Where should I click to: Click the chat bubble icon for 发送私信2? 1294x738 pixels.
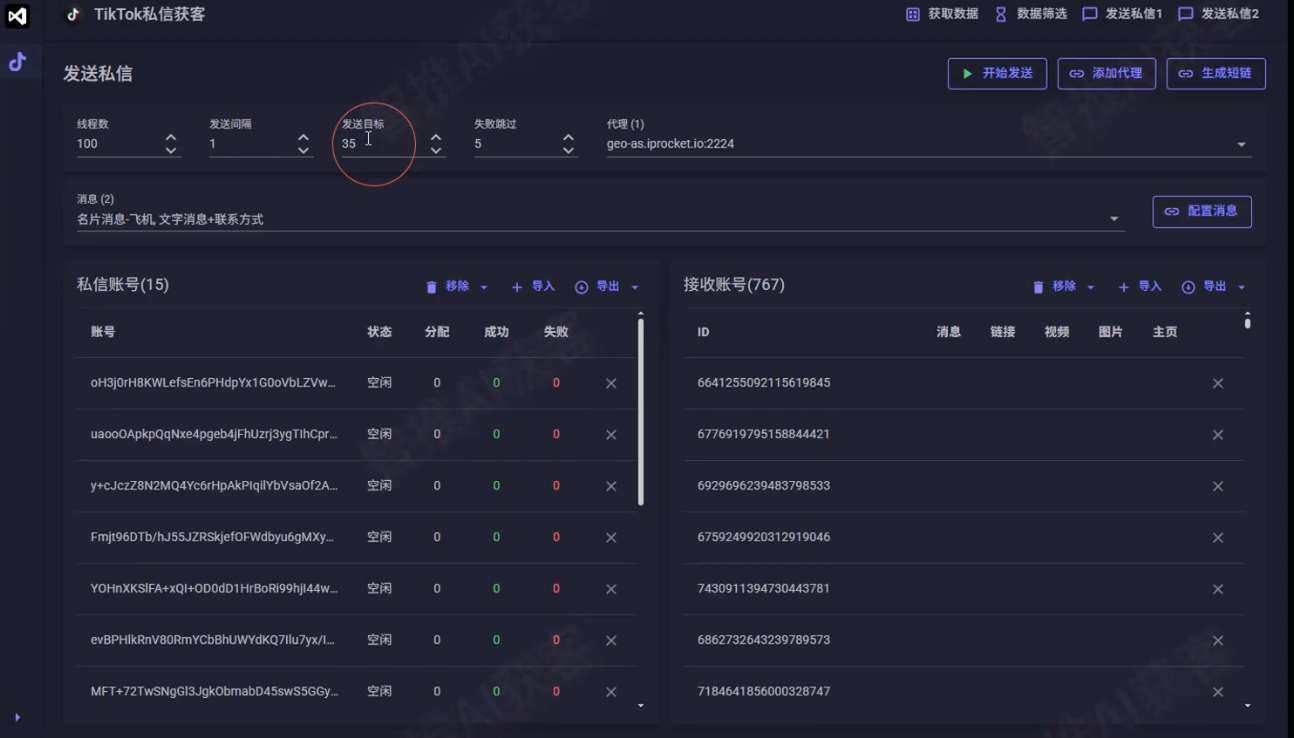[x=1187, y=14]
